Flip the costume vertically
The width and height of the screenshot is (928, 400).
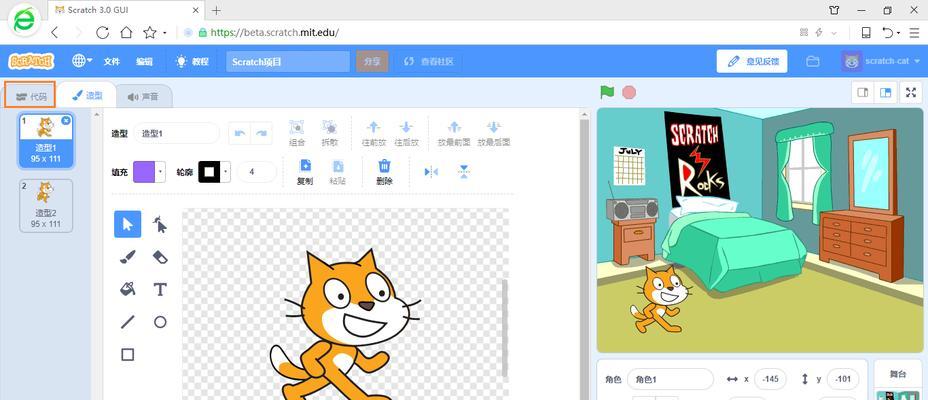464,172
